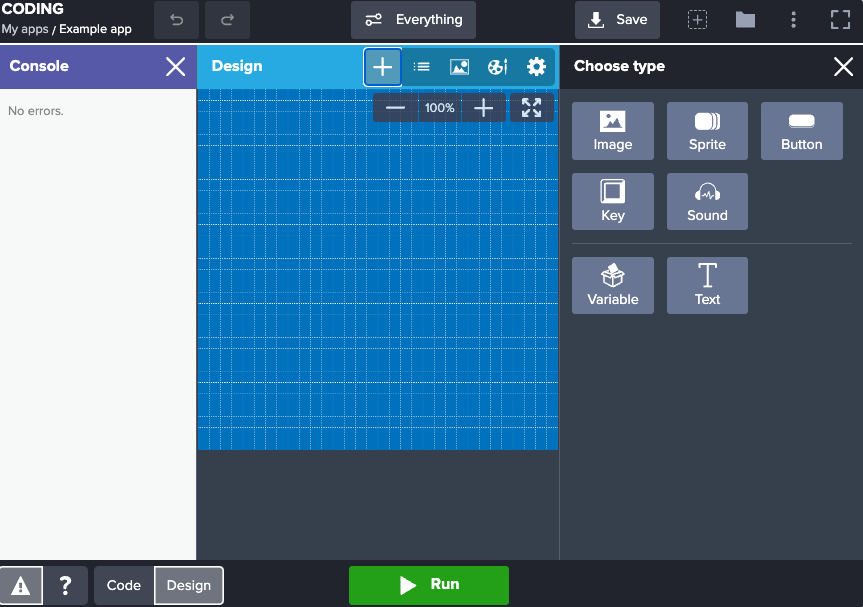Switch to the Design tab
Image resolution: width=863 pixels, height=607 pixels.
pos(188,585)
